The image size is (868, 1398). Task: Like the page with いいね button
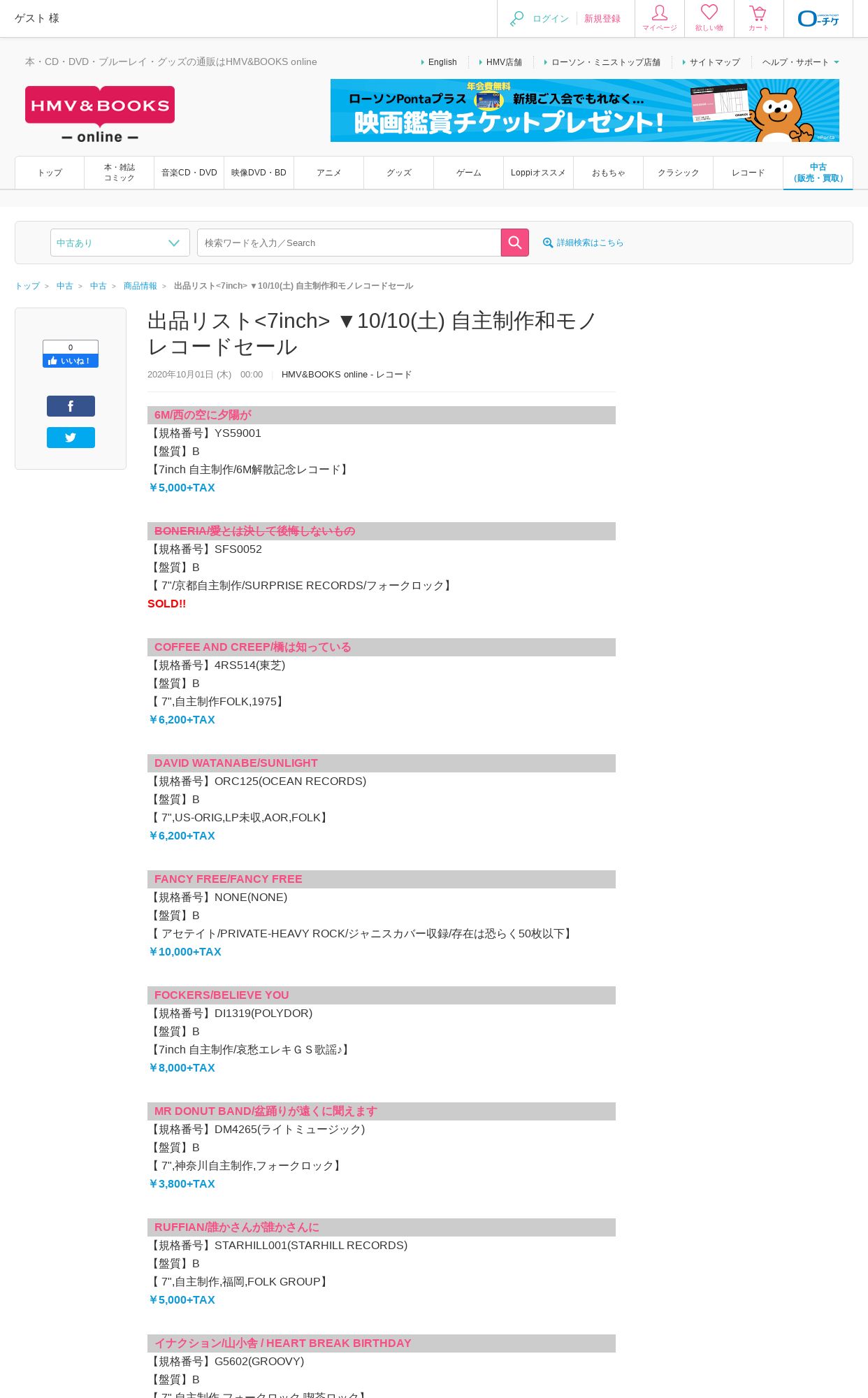71,361
